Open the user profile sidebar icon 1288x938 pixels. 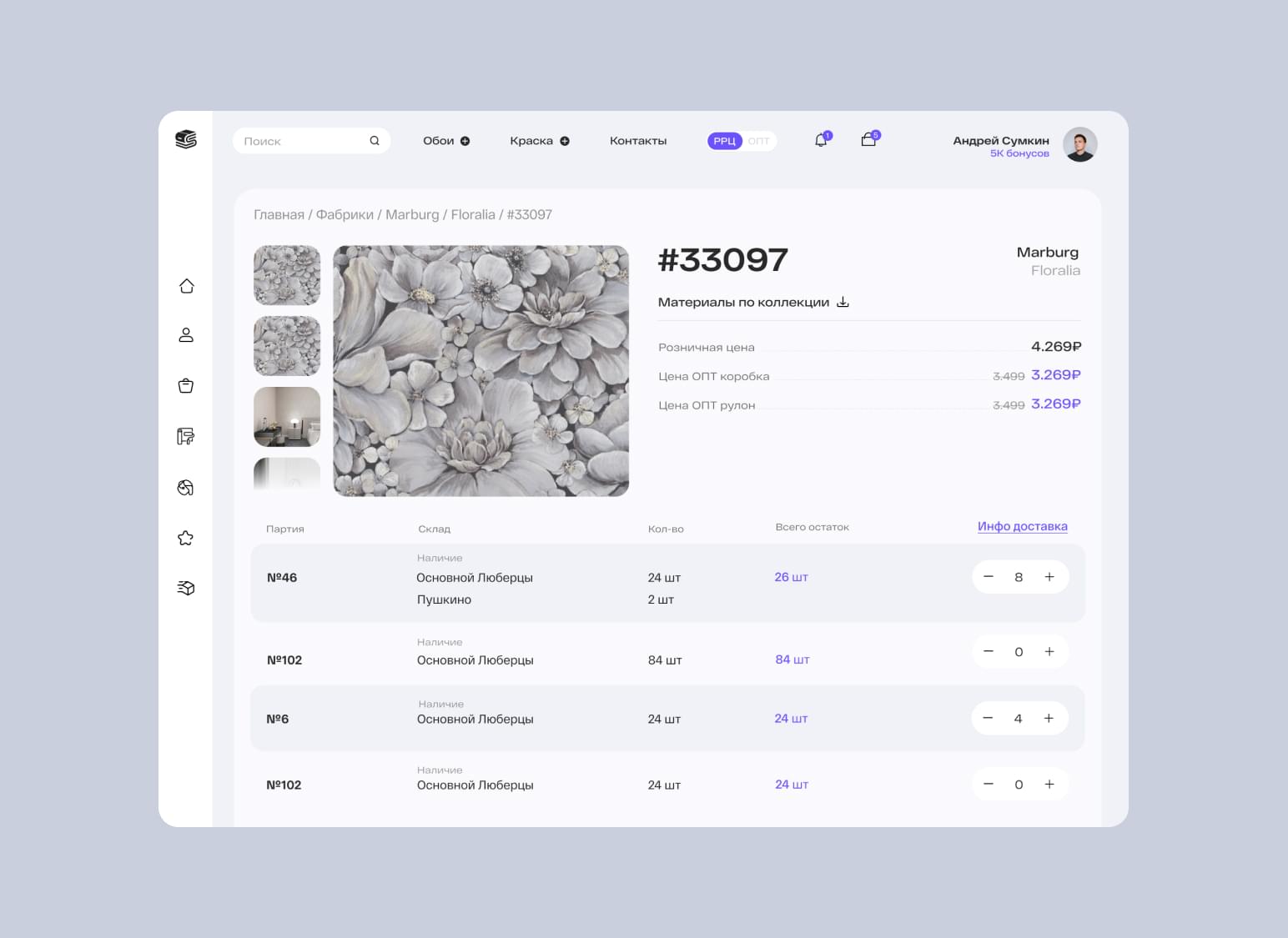coord(186,335)
